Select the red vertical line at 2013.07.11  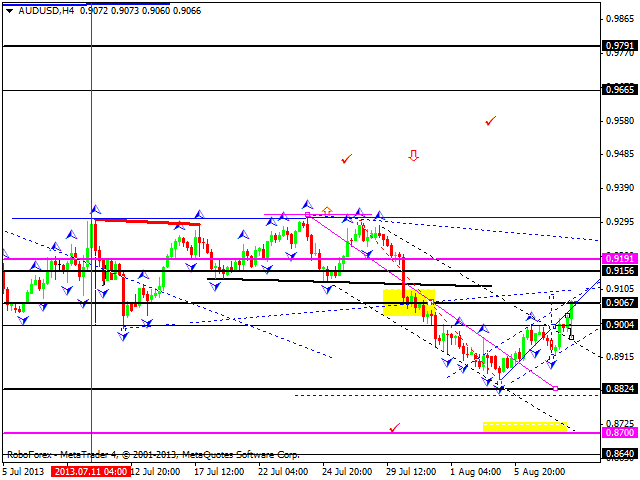tap(91, 233)
